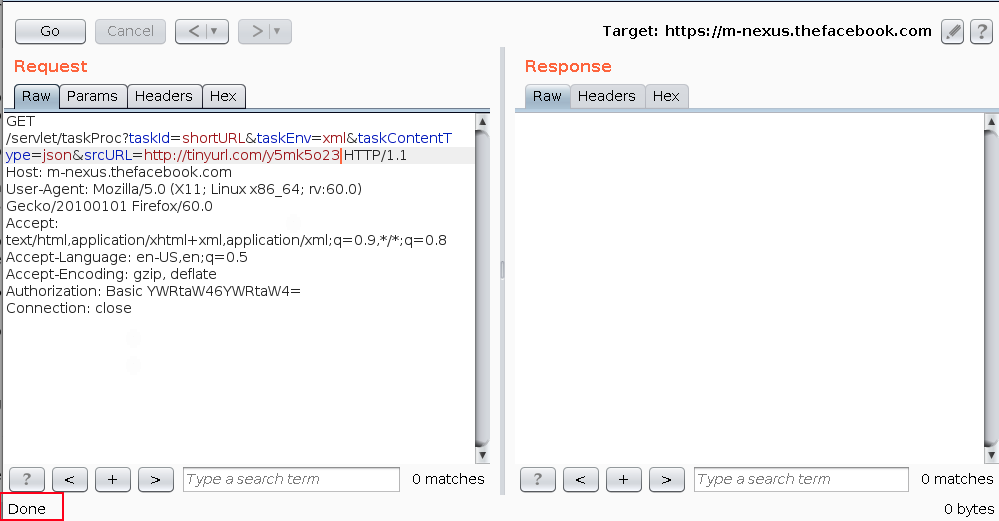The height and width of the screenshot is (521, 999).
Task: Click request search help question mark button
Action: tap(26, 479)
